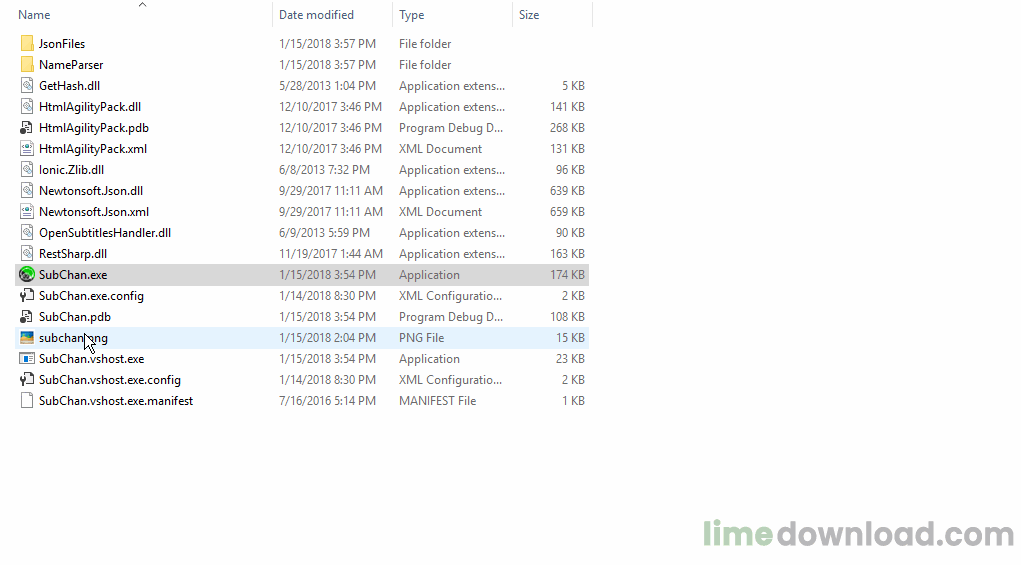Click the GetHash.dll file icon

tap(27, 86)
